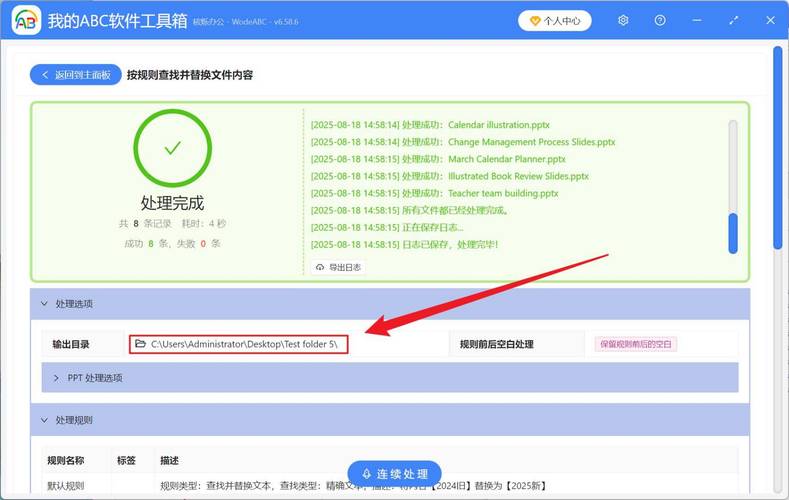789x500 pixels.
Task: Select log line Teacher team building.pptx
Action: tap(434, 193)
